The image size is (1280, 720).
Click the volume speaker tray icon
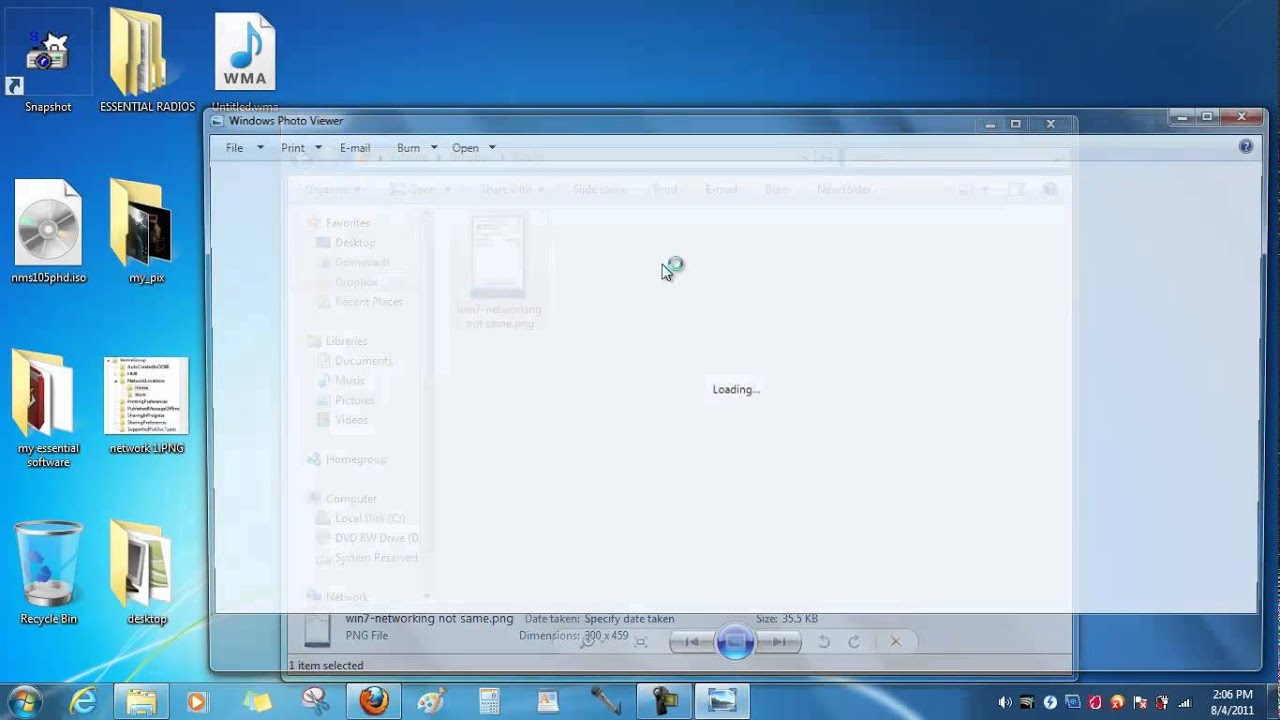pos(1005,702)
